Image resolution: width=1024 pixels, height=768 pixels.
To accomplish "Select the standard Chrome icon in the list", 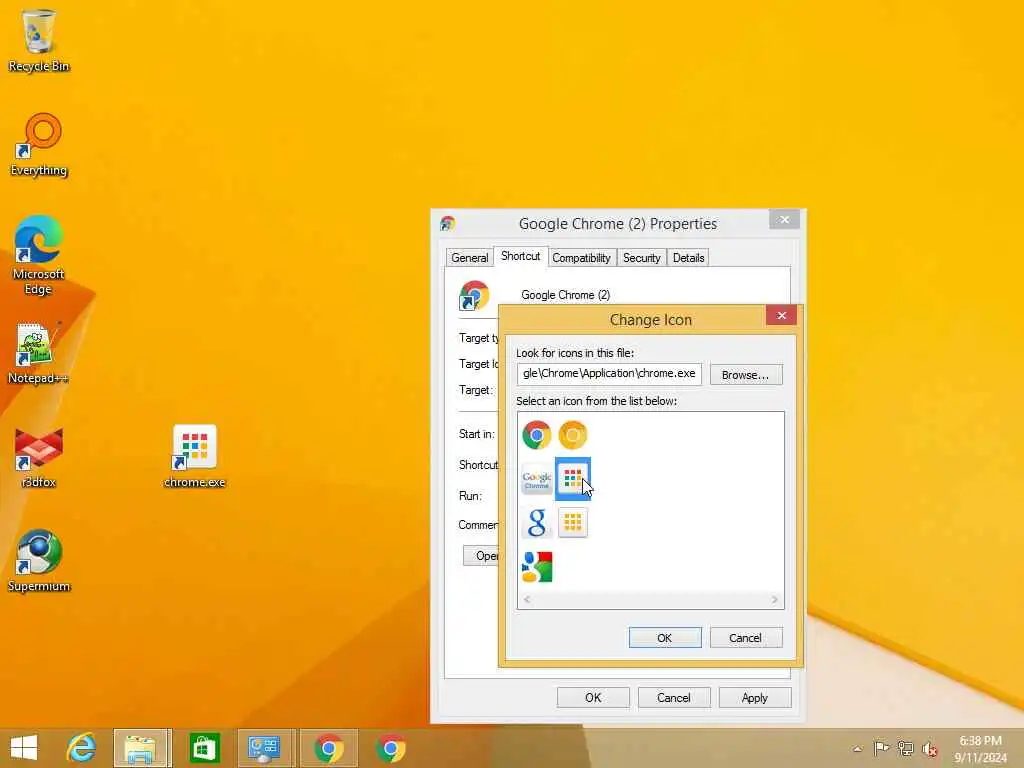I will coord(537,435).
